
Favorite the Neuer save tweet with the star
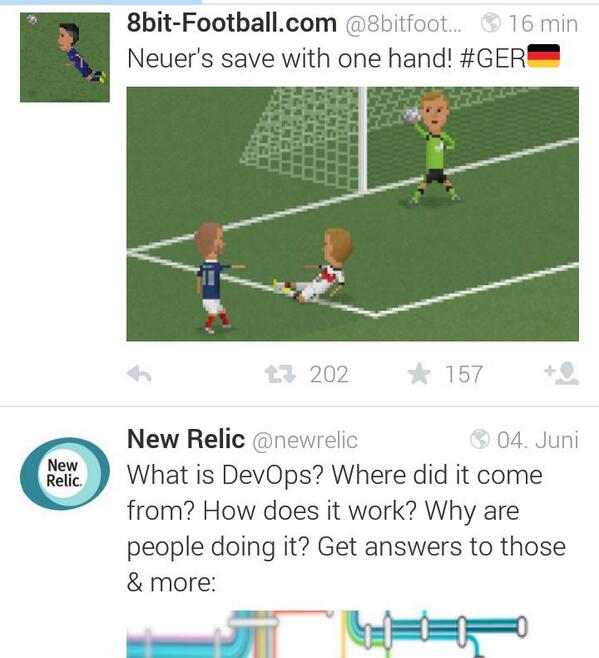point(419,373)
